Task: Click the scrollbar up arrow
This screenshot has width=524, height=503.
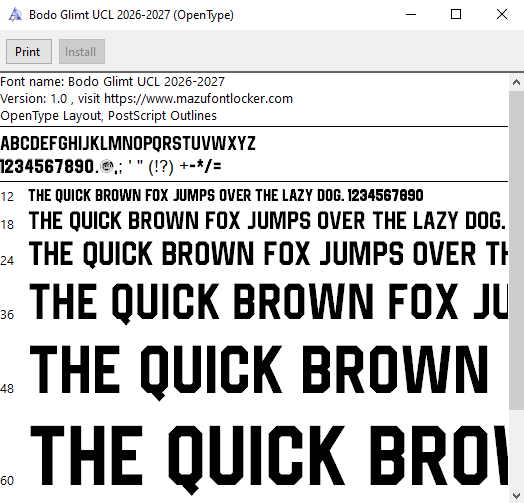Action: click(516, 82)
